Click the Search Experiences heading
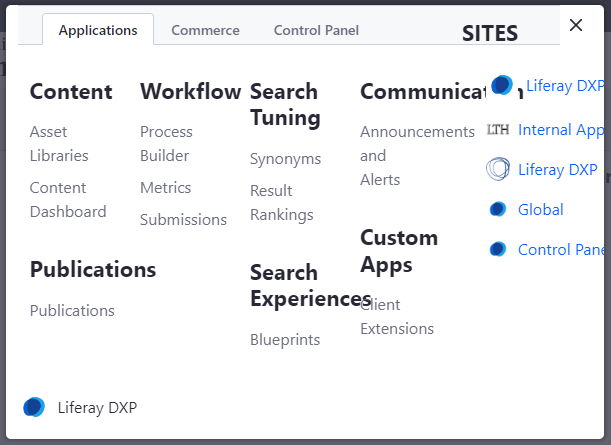The image size is (611, 445). (311, 286)
